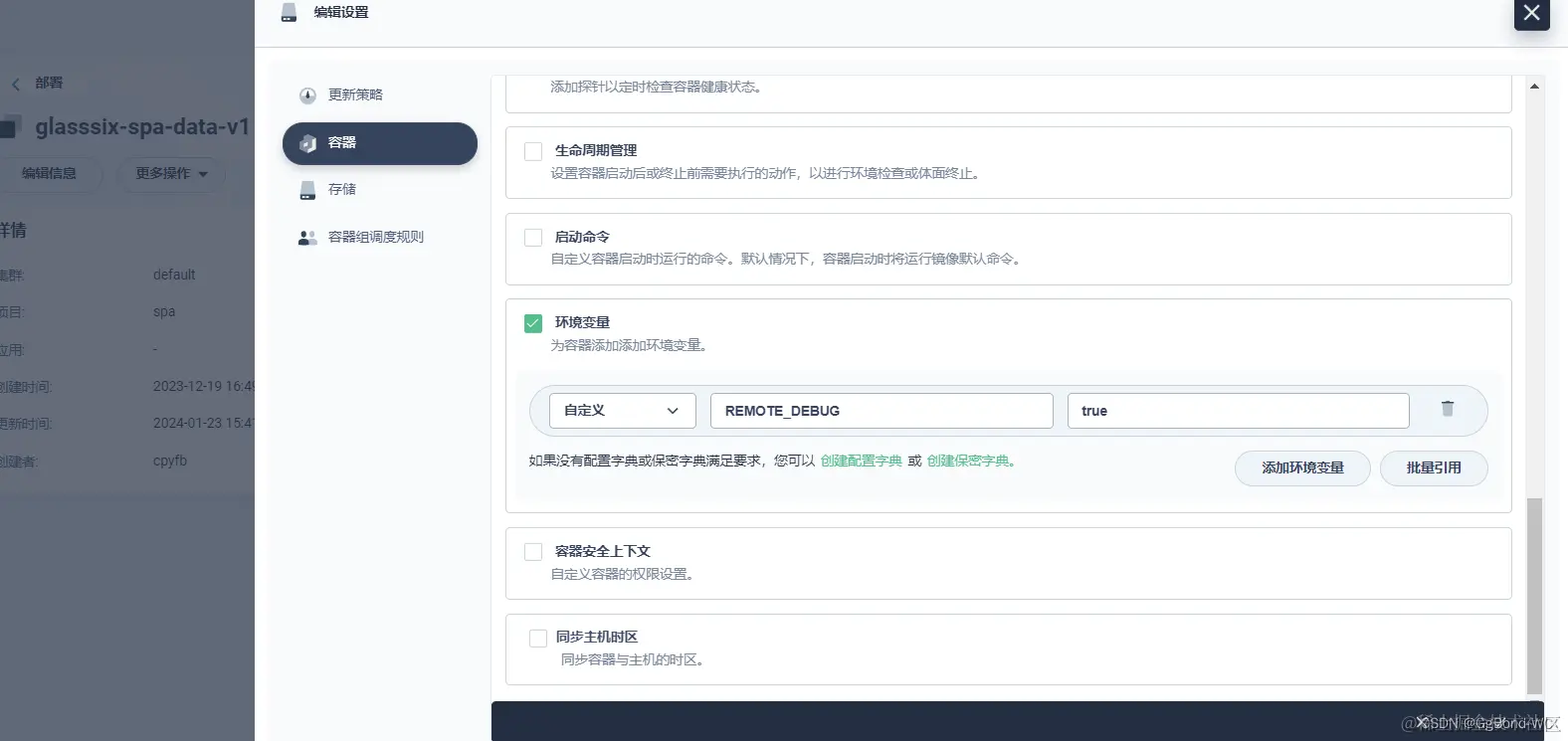
Task: Click the 批量引用 button
Action: [1434, 467]
